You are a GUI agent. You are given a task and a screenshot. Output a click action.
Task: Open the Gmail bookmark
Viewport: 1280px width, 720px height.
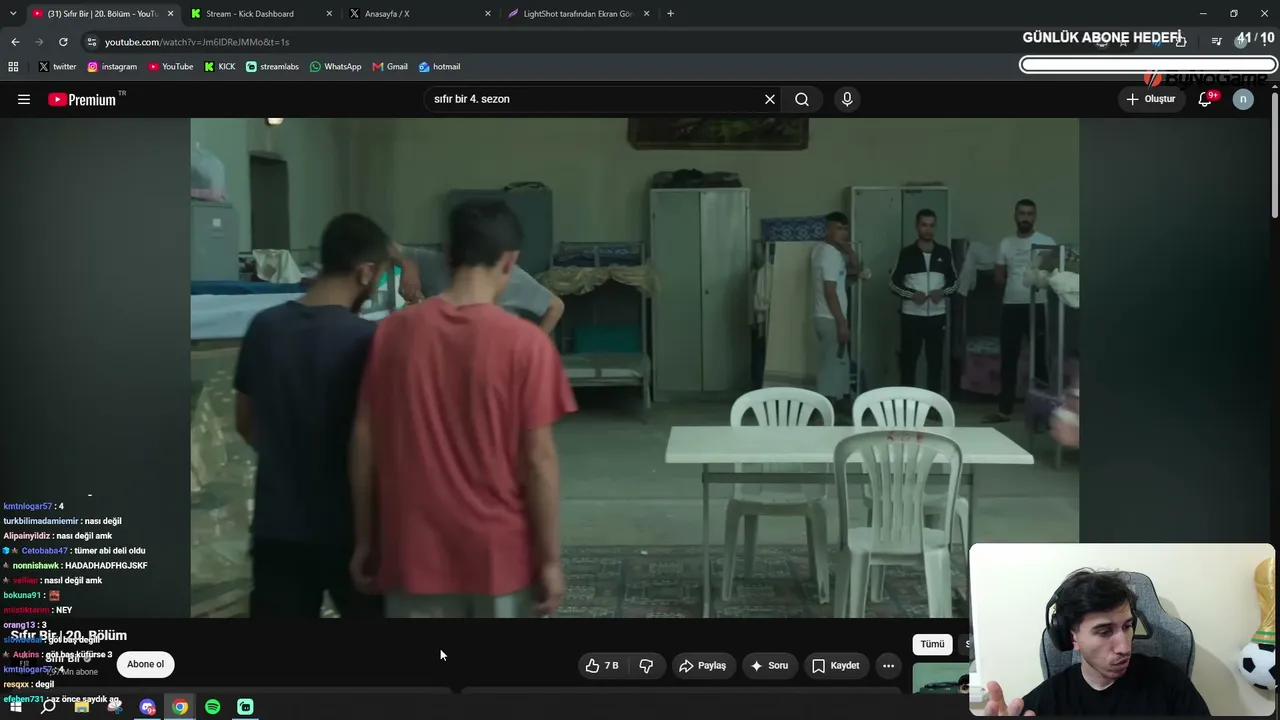[390, 67]
